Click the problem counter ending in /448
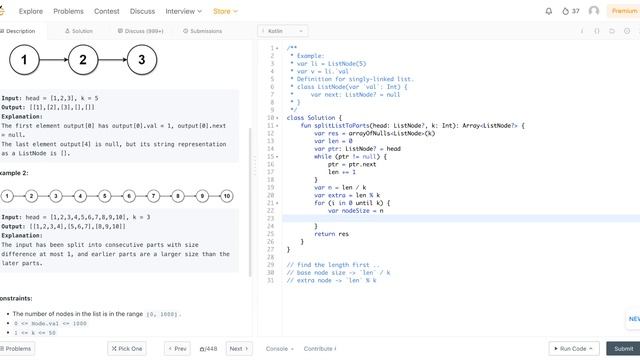The height and width of the screenshot is (360, 640). click(x=208, y=349)
